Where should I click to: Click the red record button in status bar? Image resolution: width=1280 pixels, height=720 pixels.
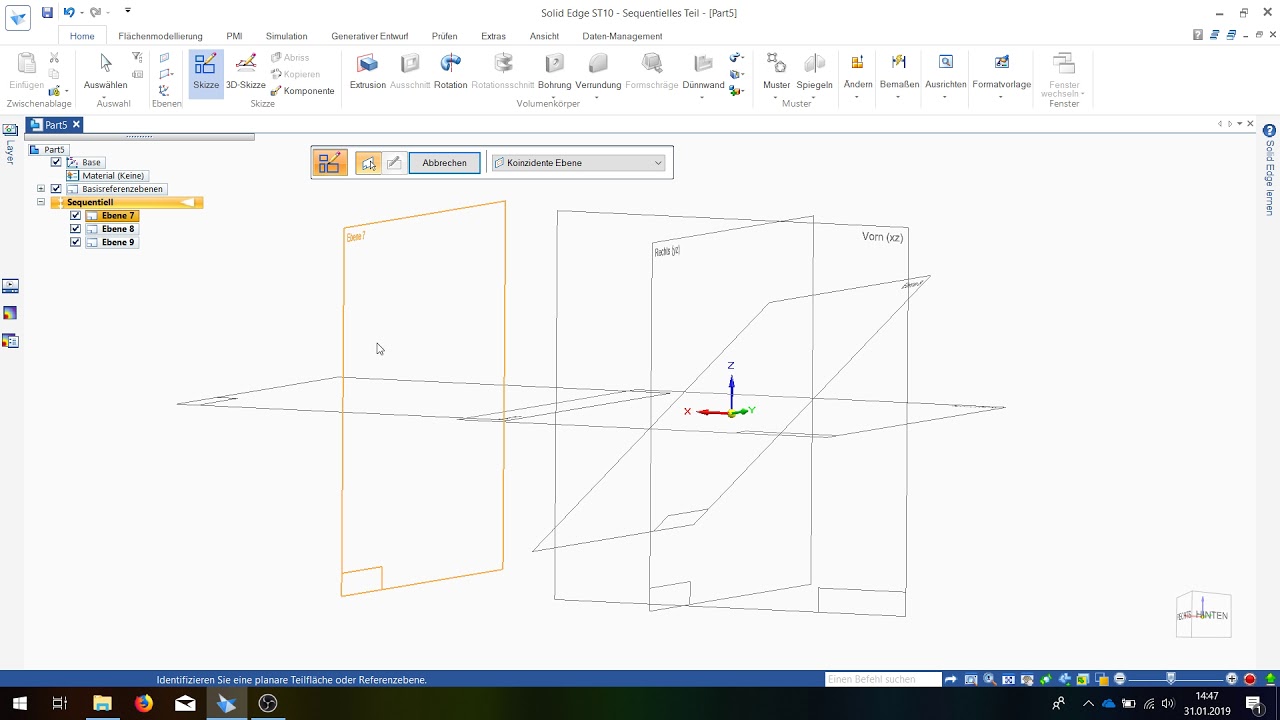(x=1250, y=679)
